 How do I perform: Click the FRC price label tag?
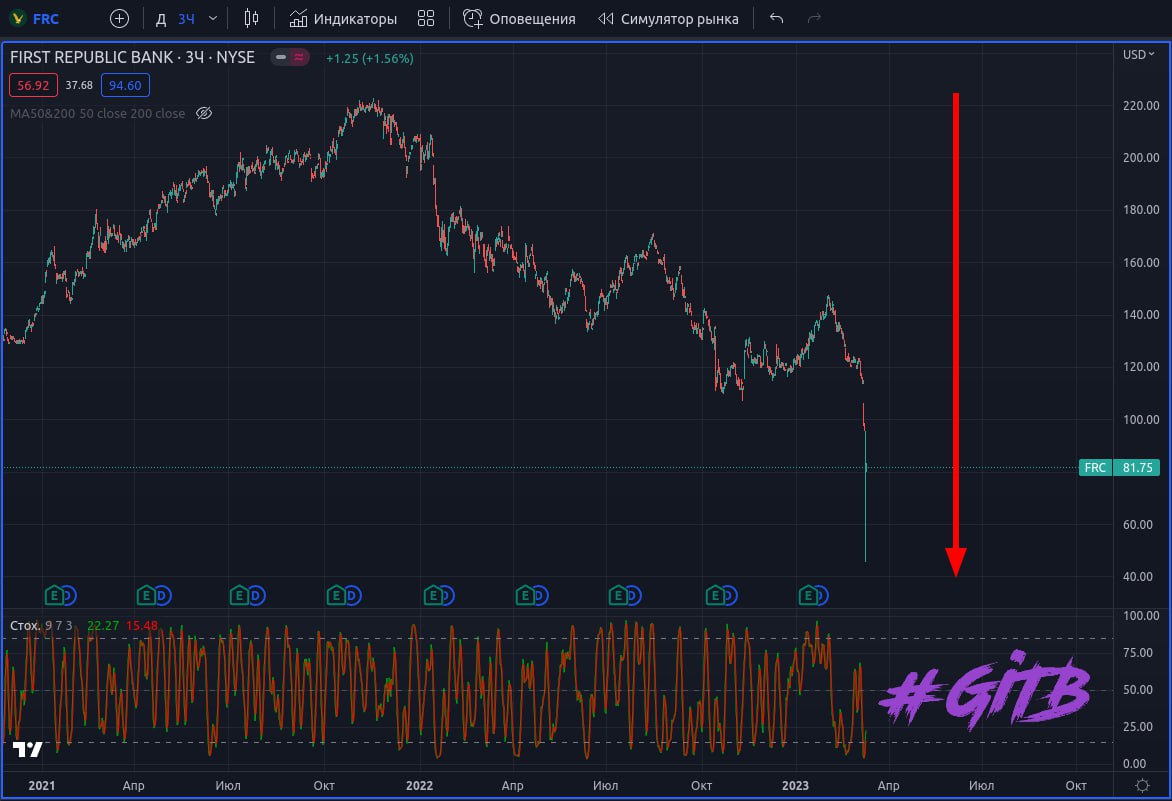click(1095, 468)
